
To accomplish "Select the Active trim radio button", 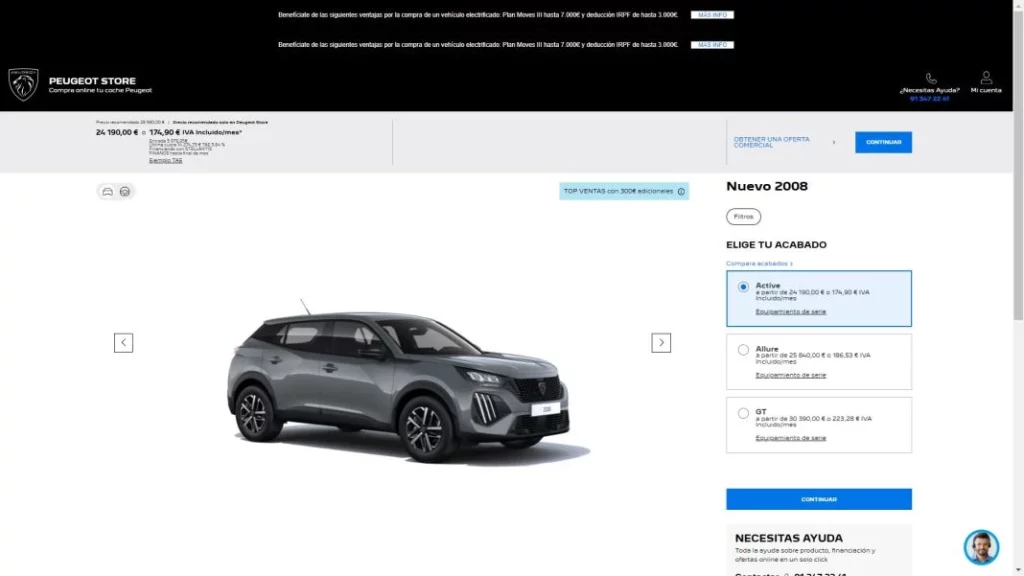I will (743, 287).
